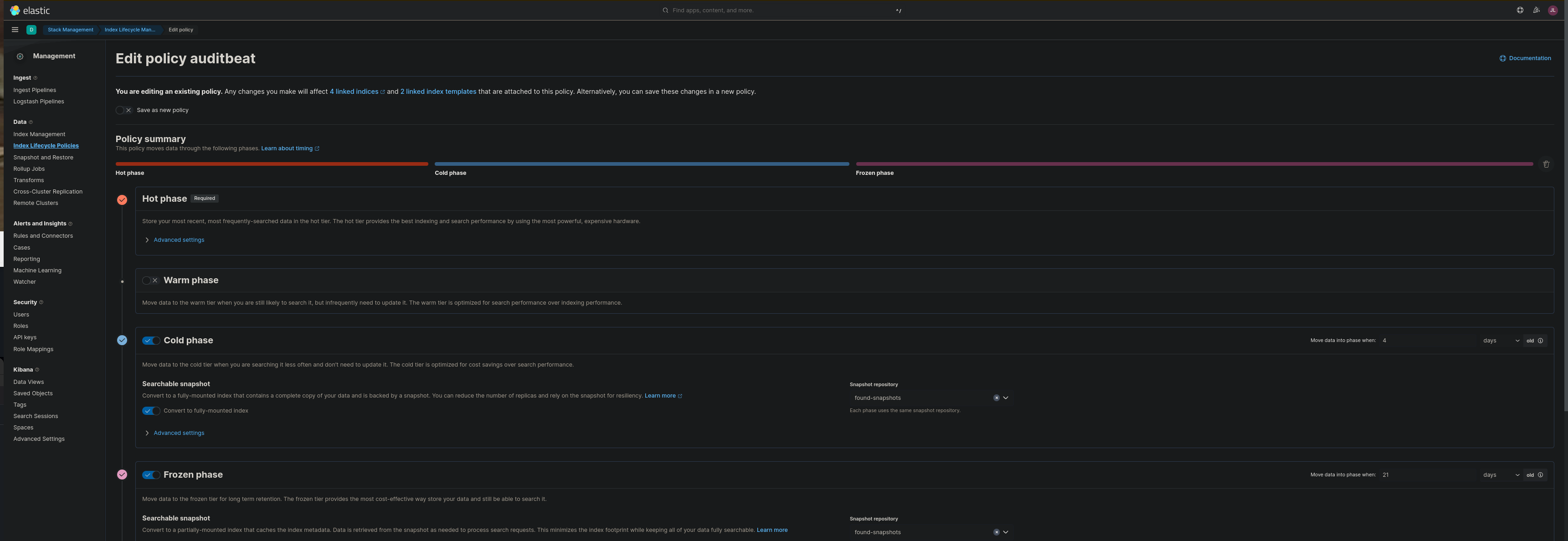Image resolution: width=1568 pixels, height=541 pixels.
Task: Open Role Mappings in sidebar
Action: [33, 349]
